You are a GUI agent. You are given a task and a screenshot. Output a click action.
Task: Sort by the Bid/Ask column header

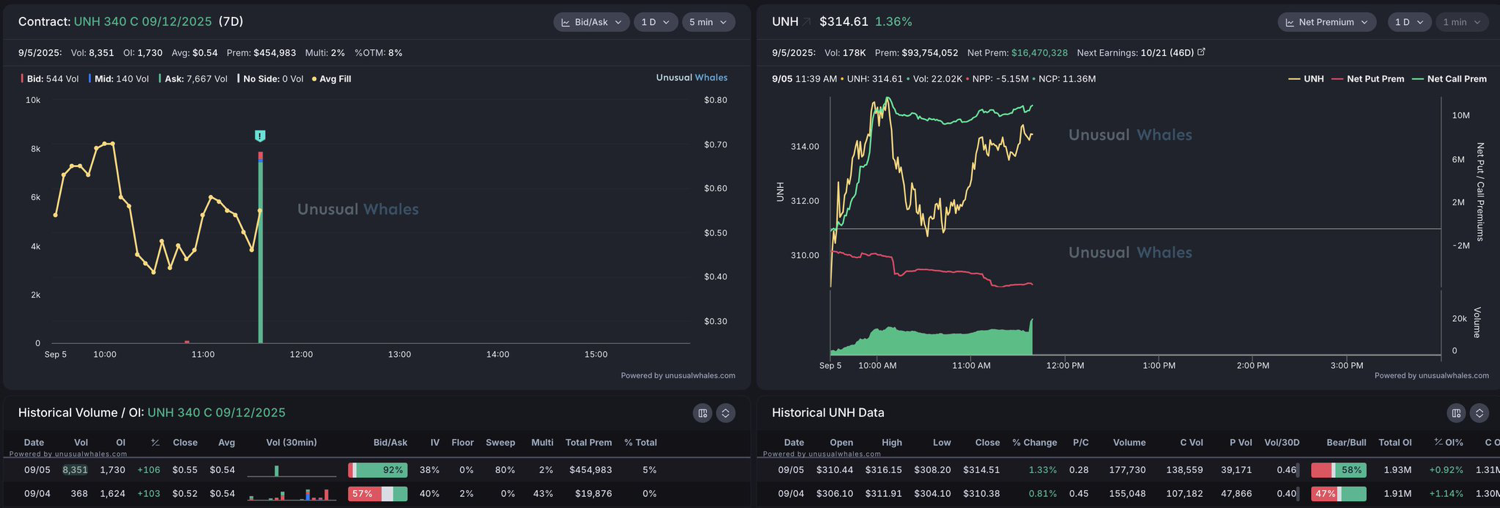(390, 442)
